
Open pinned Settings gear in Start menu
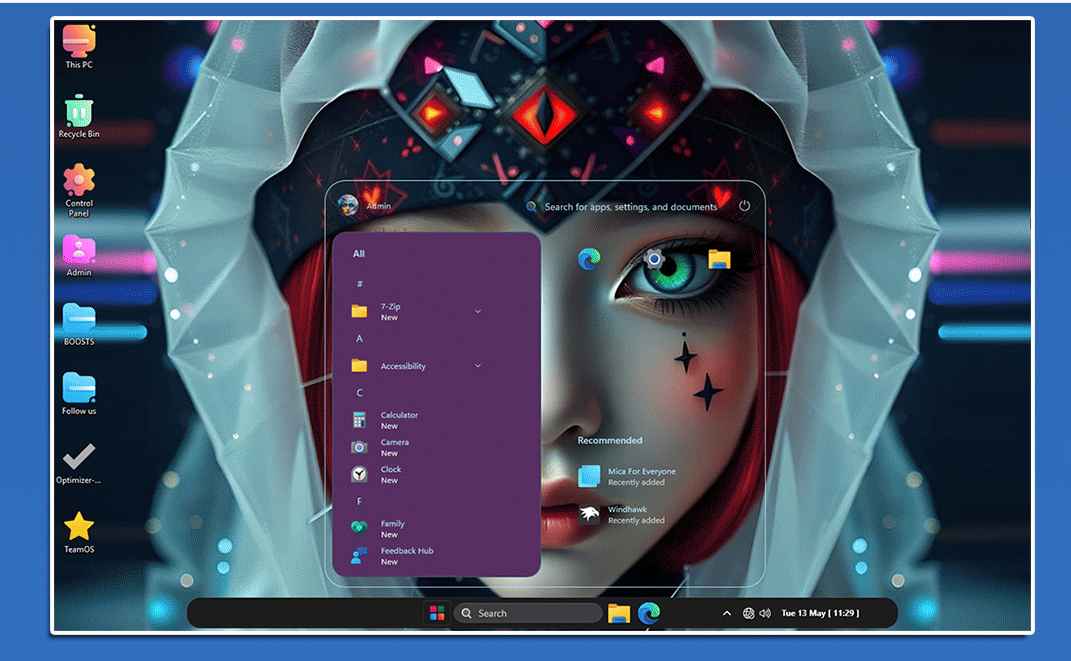pyautogui.click(x=654, y=260)
